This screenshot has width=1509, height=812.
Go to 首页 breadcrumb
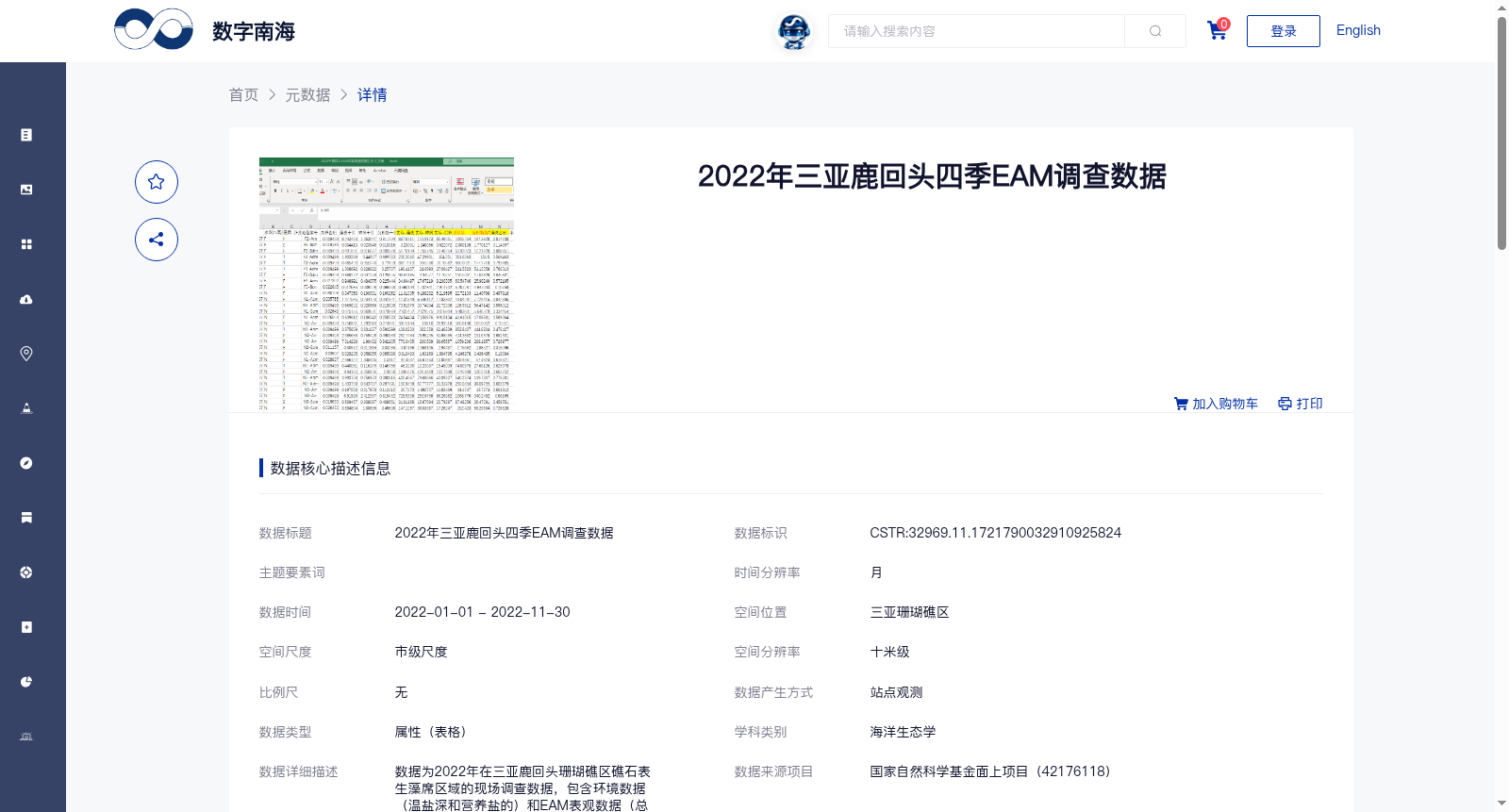point(243,95)
